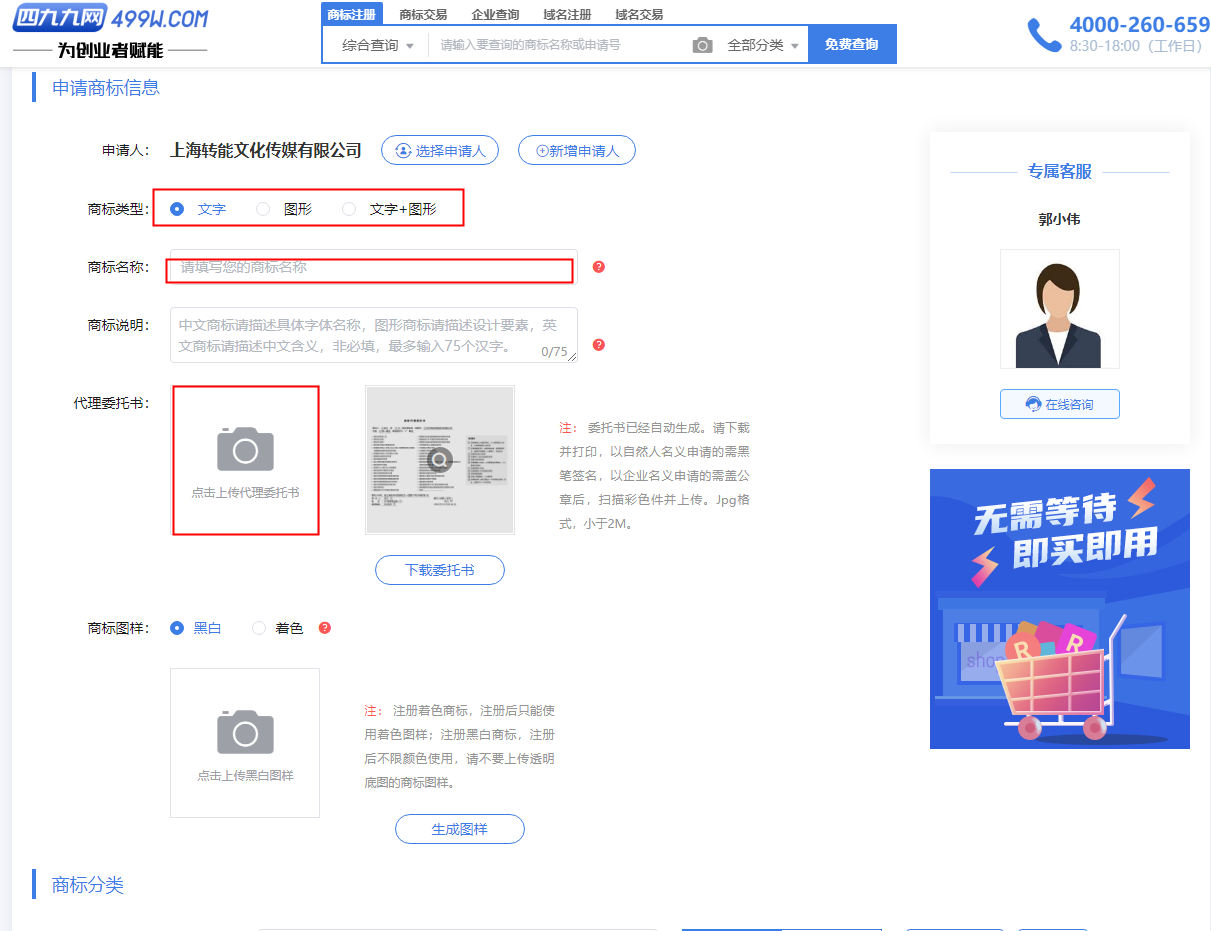Screen dimensions: 1211x931
Task: Click the magnifier on the 委托书 preview
Action: pos(440,460)
